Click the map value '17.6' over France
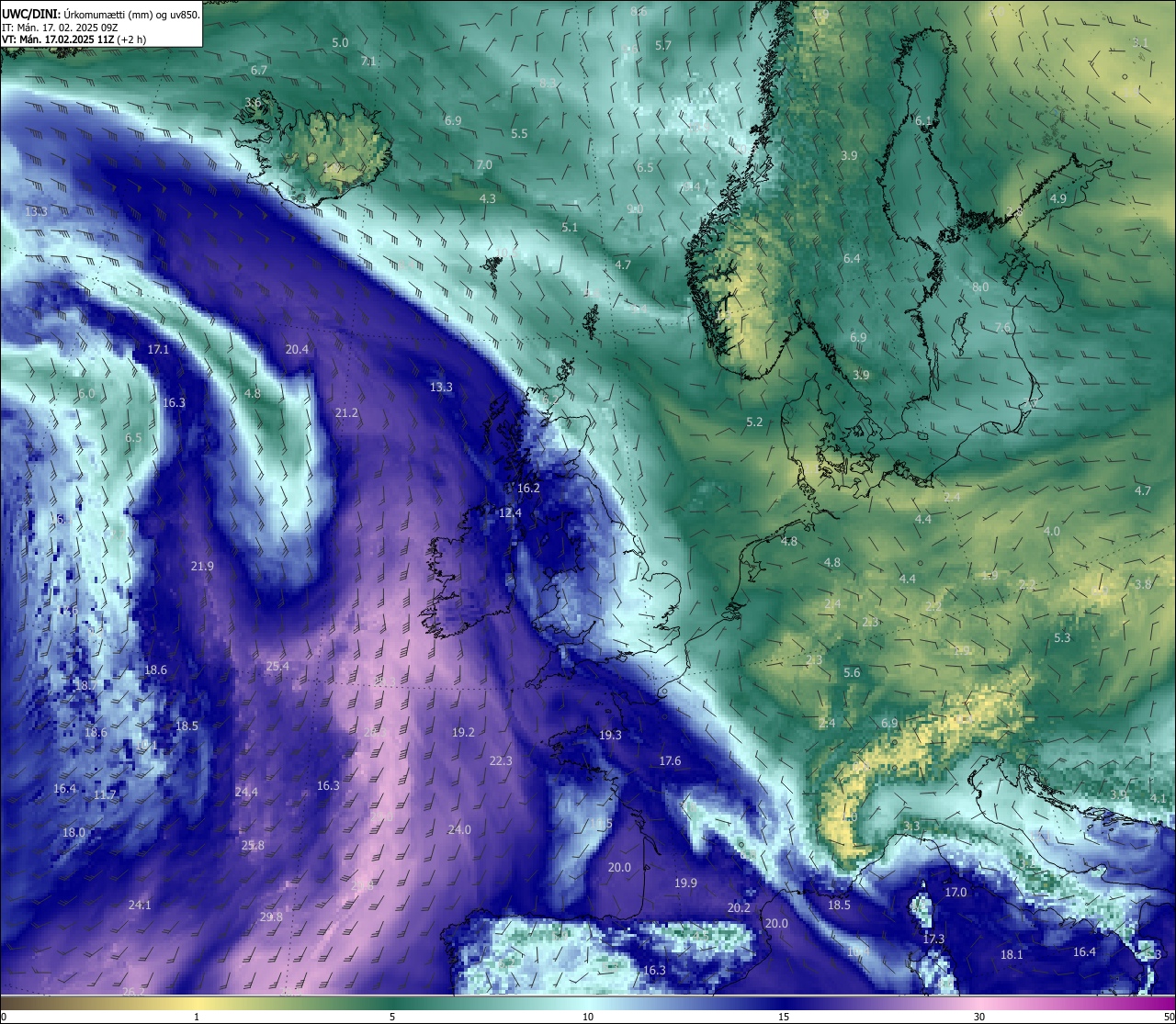This screenshot has width=1176, height=1024. [x=670, y=760]
